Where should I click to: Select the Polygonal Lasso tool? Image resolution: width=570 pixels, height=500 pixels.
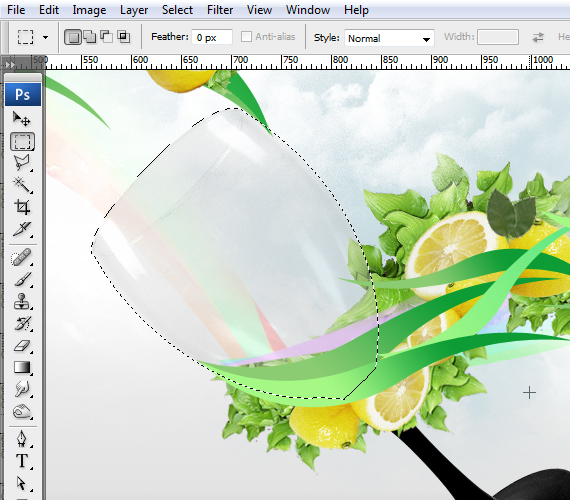tap(22, 163)
